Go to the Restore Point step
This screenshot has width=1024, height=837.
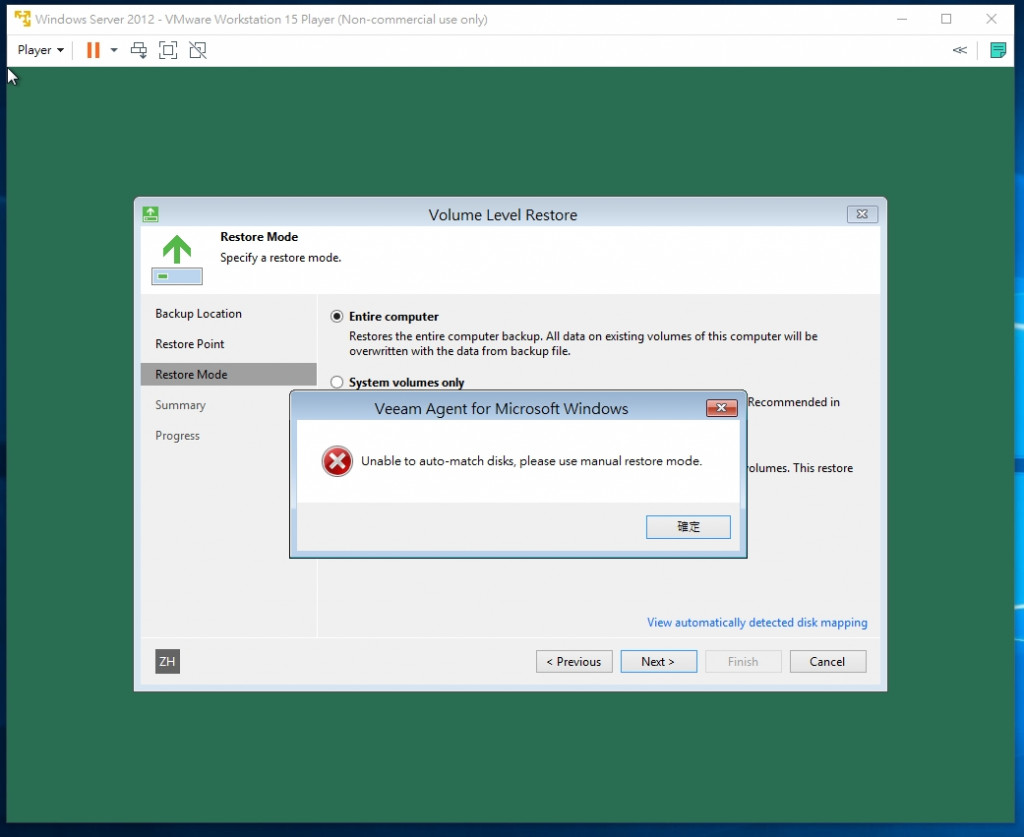coord(189,344)
